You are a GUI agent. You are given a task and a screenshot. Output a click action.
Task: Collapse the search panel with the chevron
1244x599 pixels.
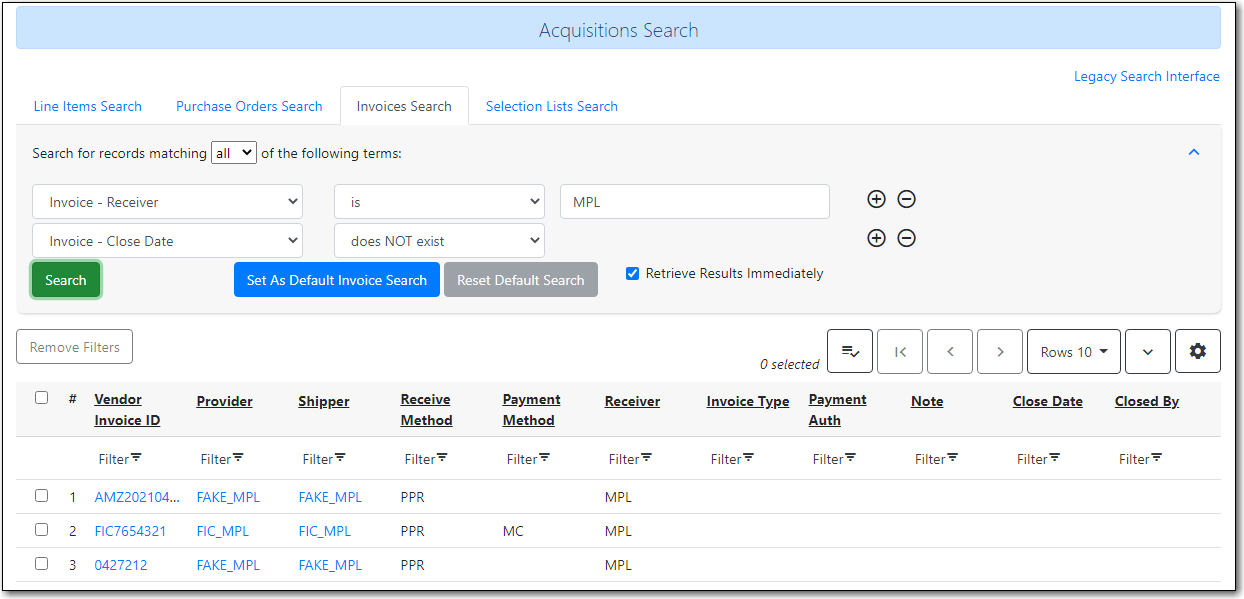[1193, 152]
